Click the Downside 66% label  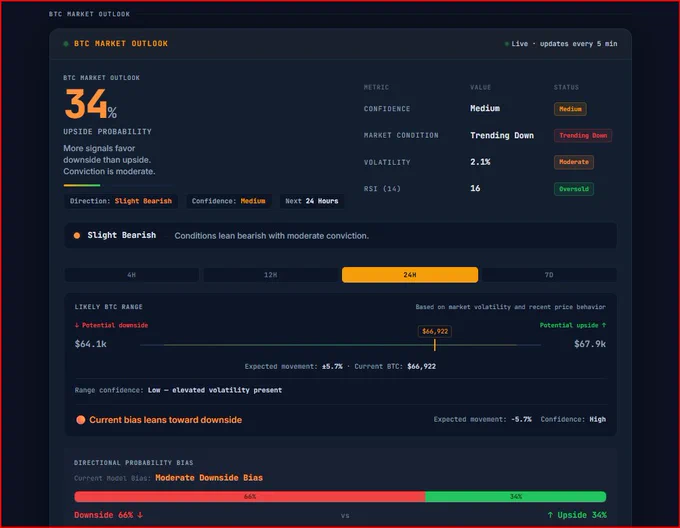coord(108,515)
